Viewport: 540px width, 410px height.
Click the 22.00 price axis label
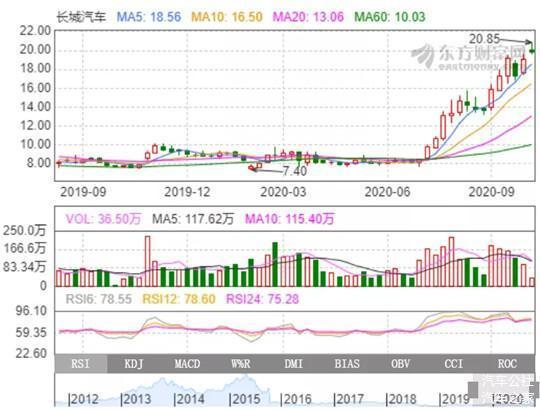click(x=35, y=31)
